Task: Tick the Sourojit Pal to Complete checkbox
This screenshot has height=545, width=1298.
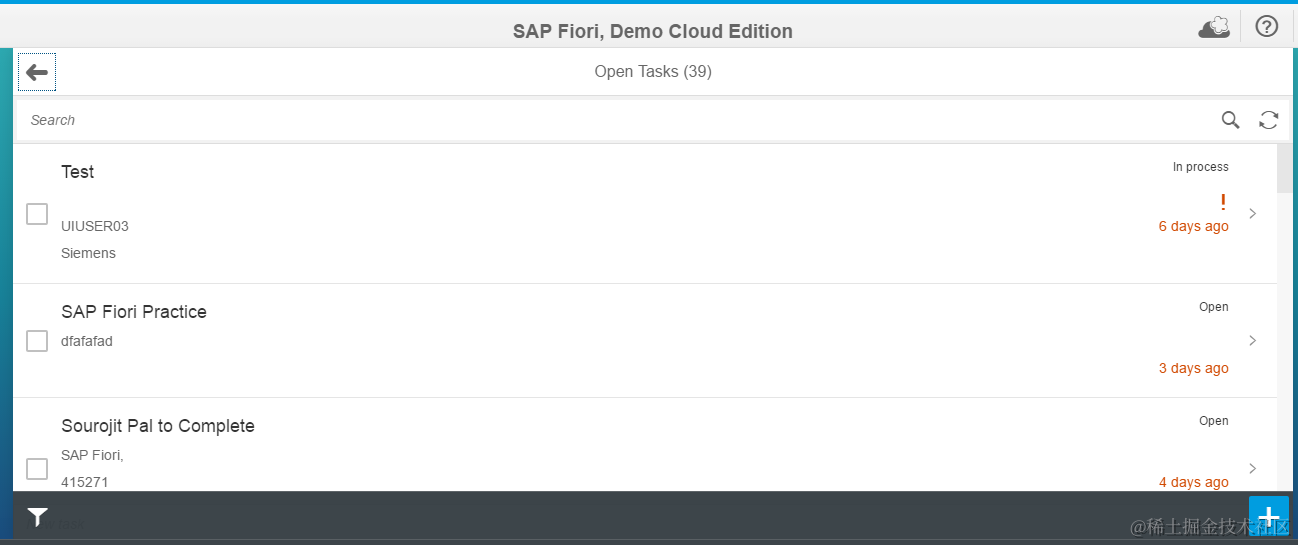Action: coord(37,468)
